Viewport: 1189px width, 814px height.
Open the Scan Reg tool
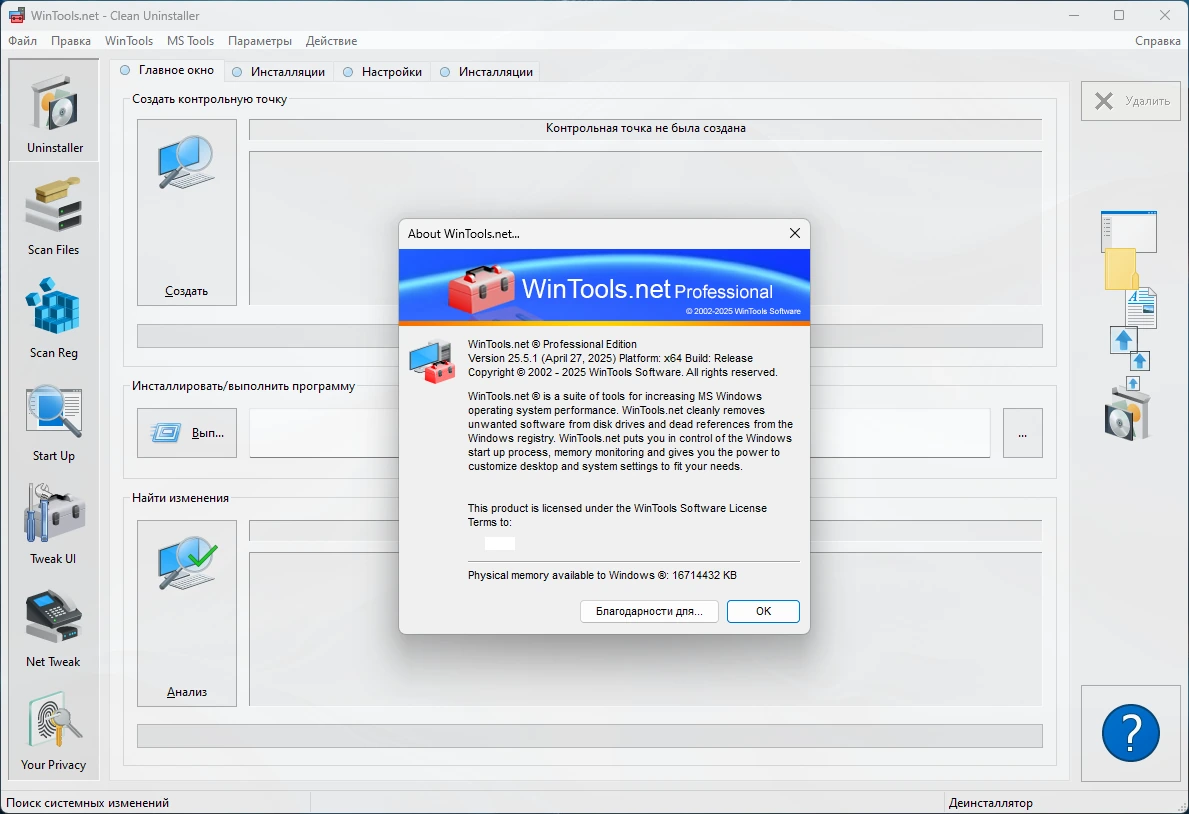(54, 318)
